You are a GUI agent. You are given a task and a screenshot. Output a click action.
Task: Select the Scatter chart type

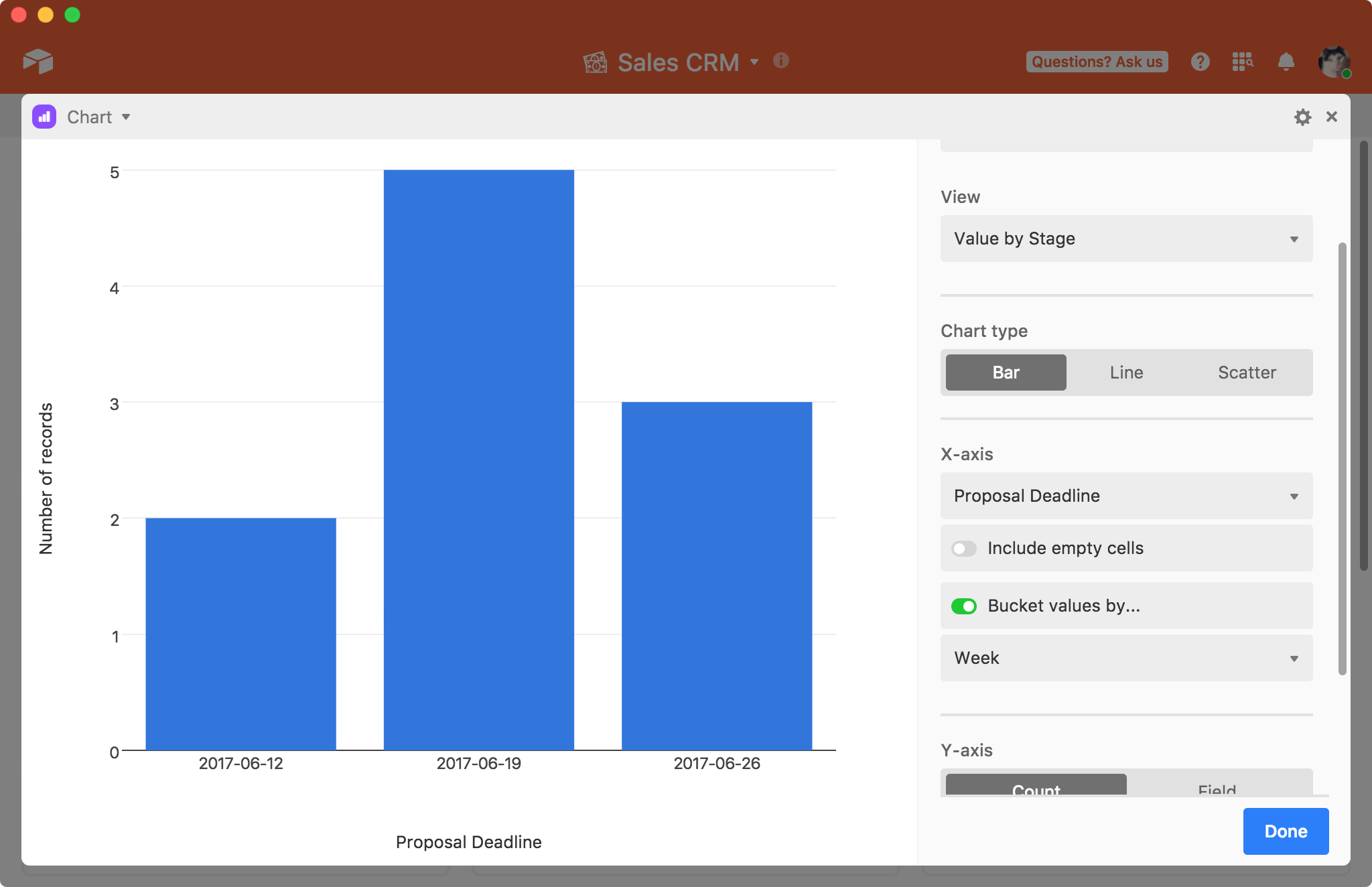pyautogui.click(x=1247, y=372)
